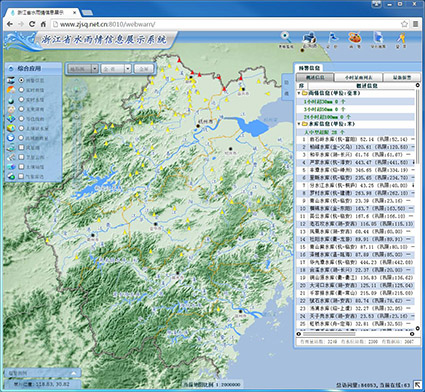425x392 pixels.
Task: Open the second dropdown above the map
Action: coord(116,69)
